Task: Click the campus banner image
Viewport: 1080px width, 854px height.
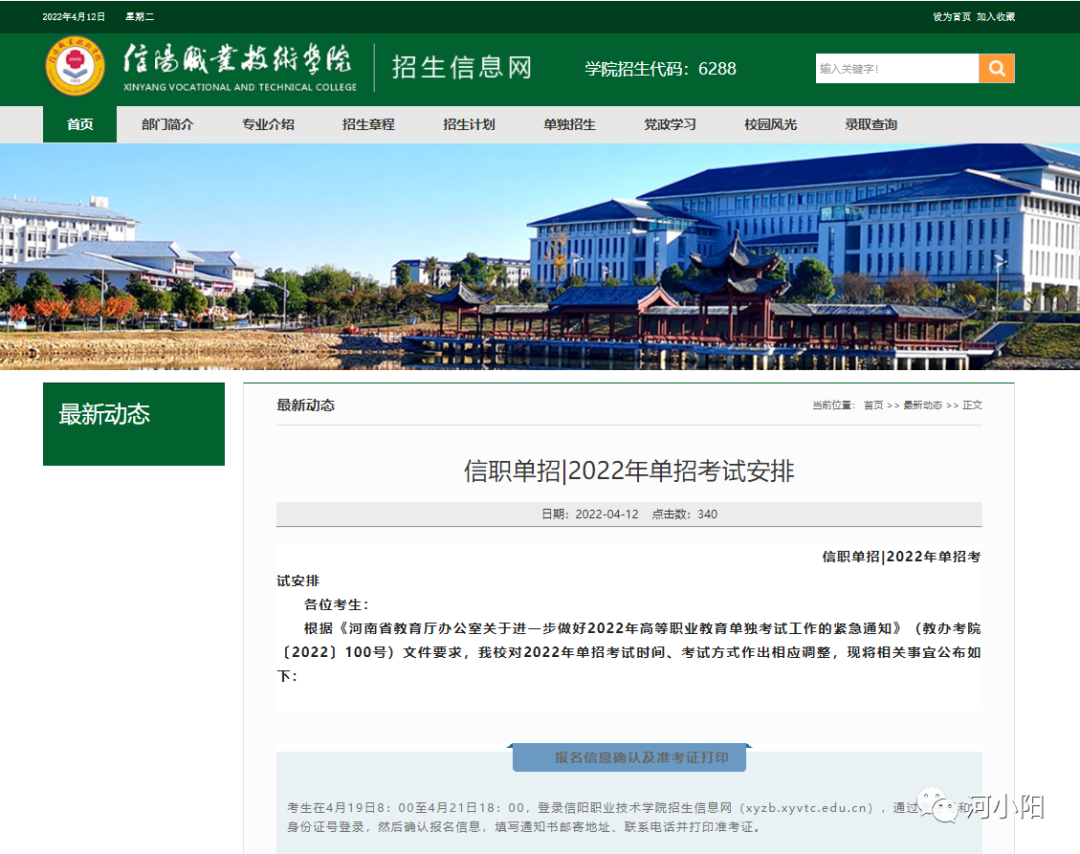Action: (540, 256)
